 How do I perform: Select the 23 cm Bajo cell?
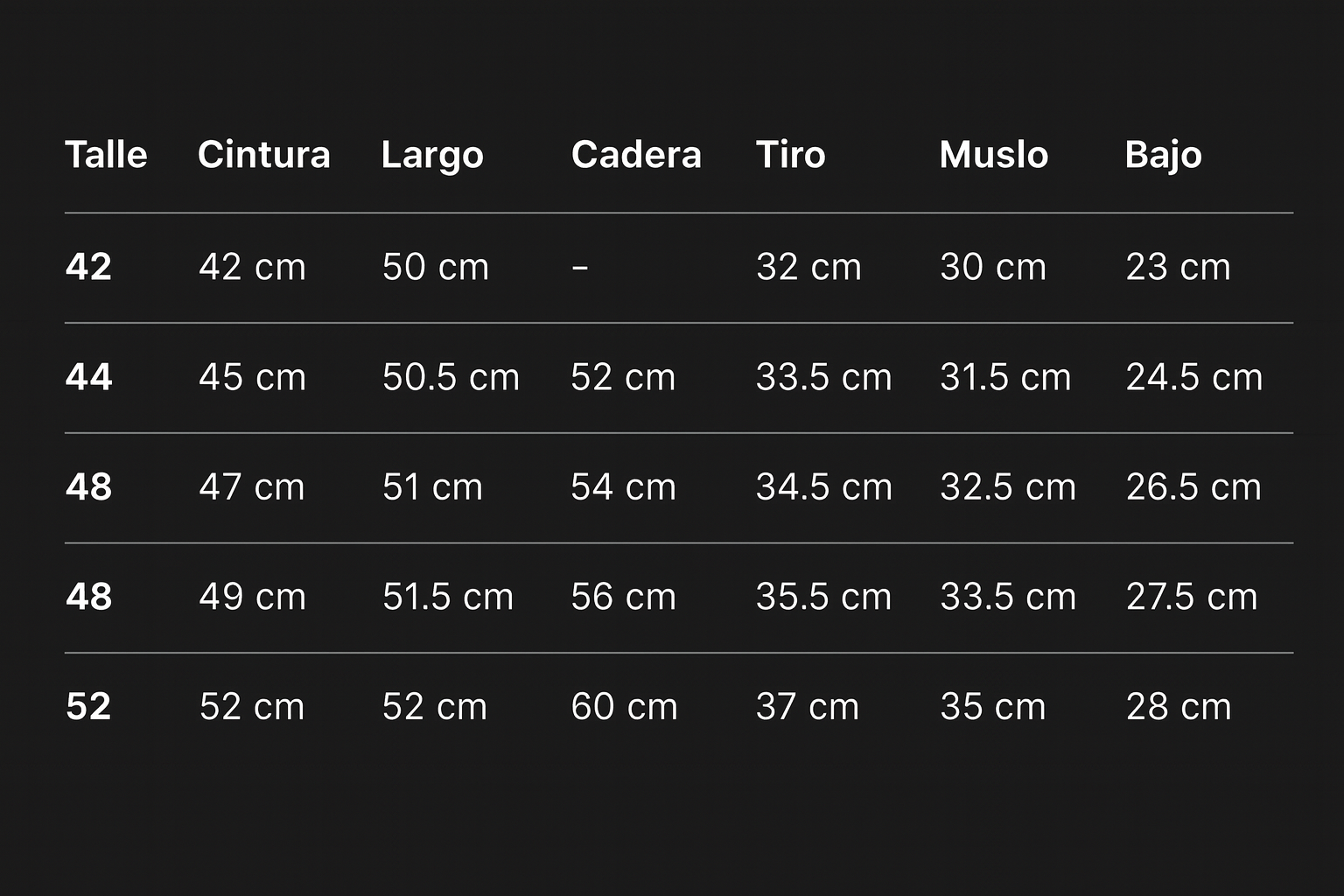[1178, 267]
